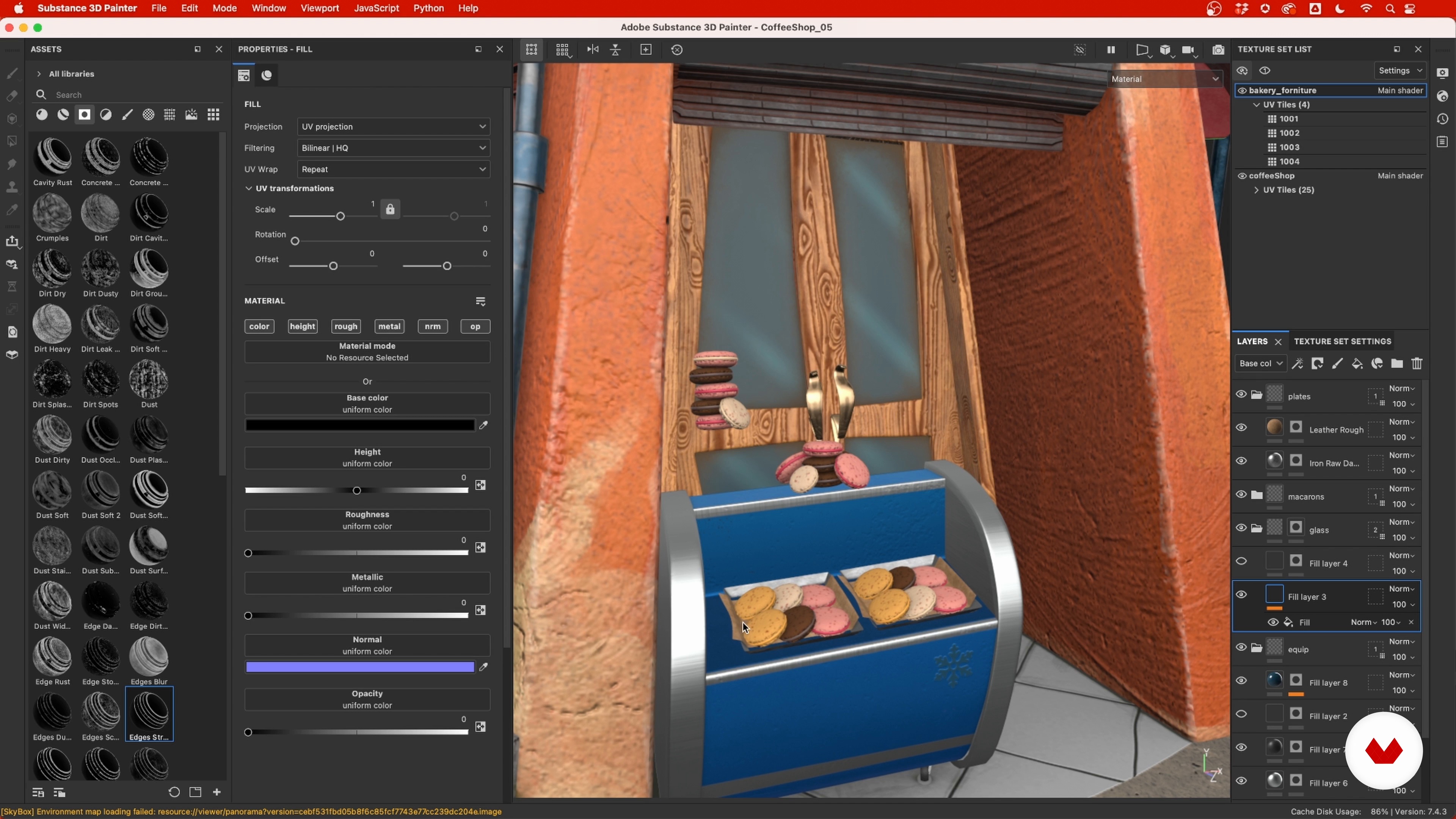Add an effect with the magic wand icon
1456x819 pixels.
pyautogui.click(x=1298, y=364)
